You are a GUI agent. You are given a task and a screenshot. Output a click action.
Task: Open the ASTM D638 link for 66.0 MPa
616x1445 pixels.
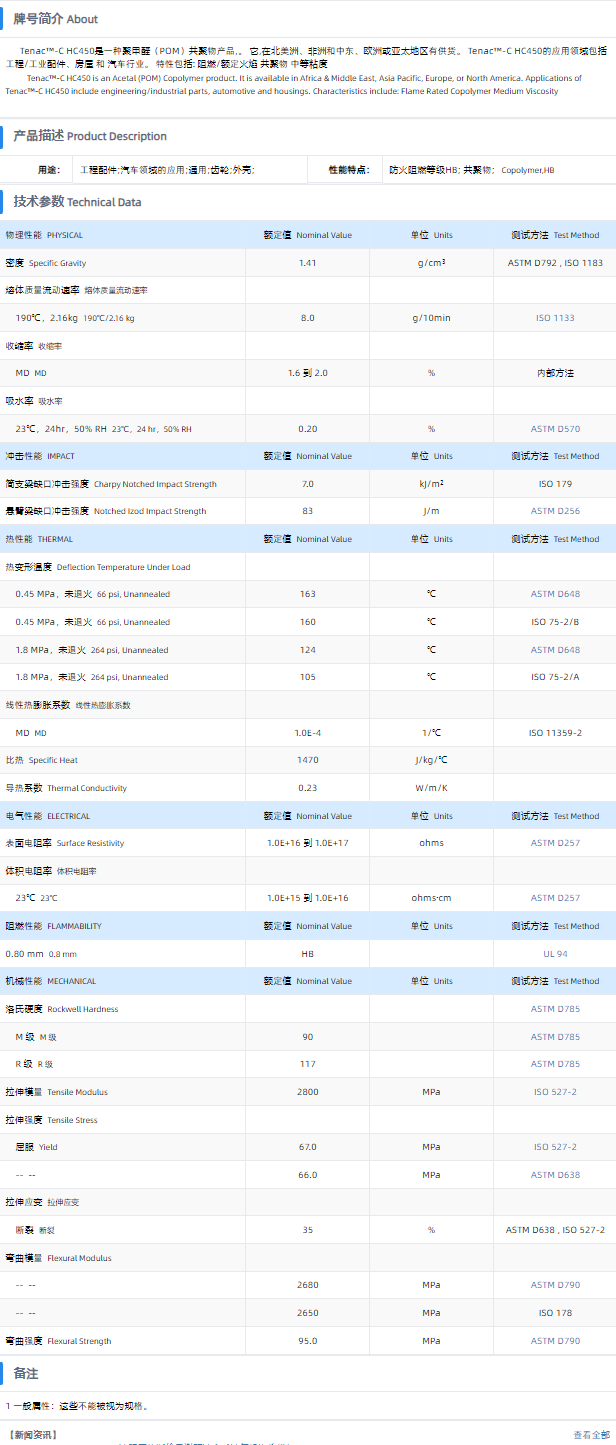pos(555,1175)
